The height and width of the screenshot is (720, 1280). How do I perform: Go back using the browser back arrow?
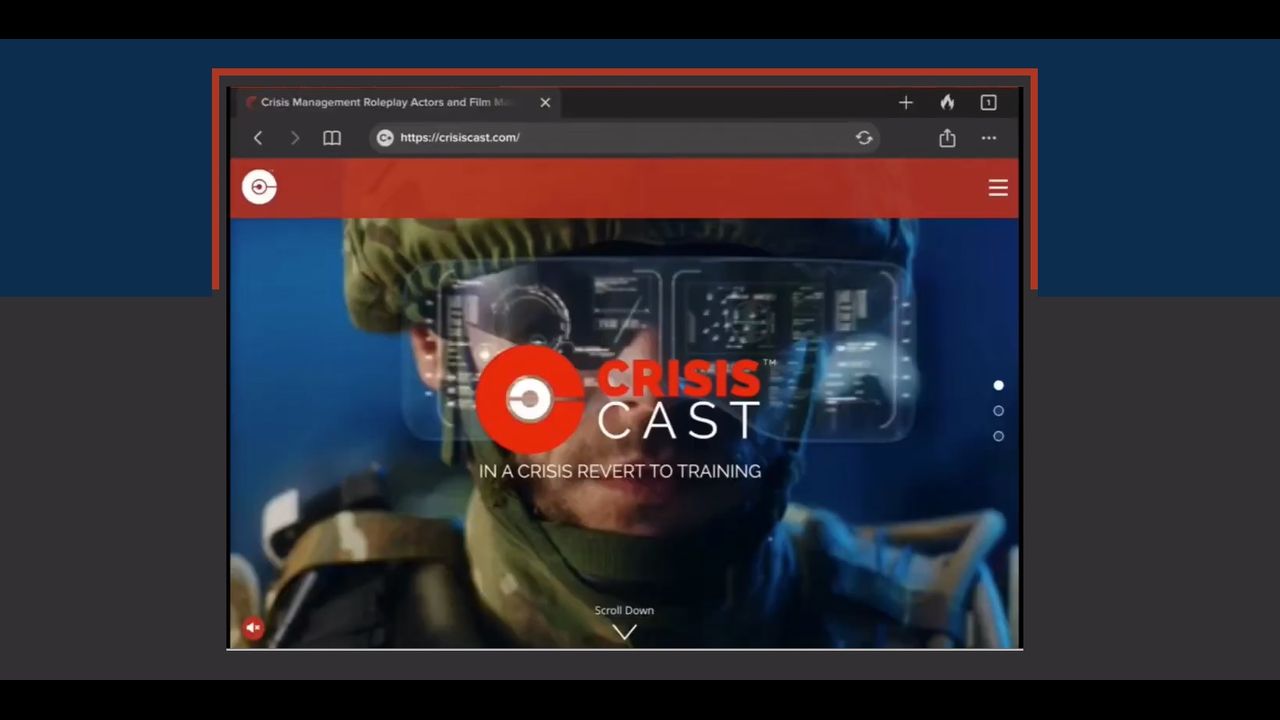click(x=258, y=138)
